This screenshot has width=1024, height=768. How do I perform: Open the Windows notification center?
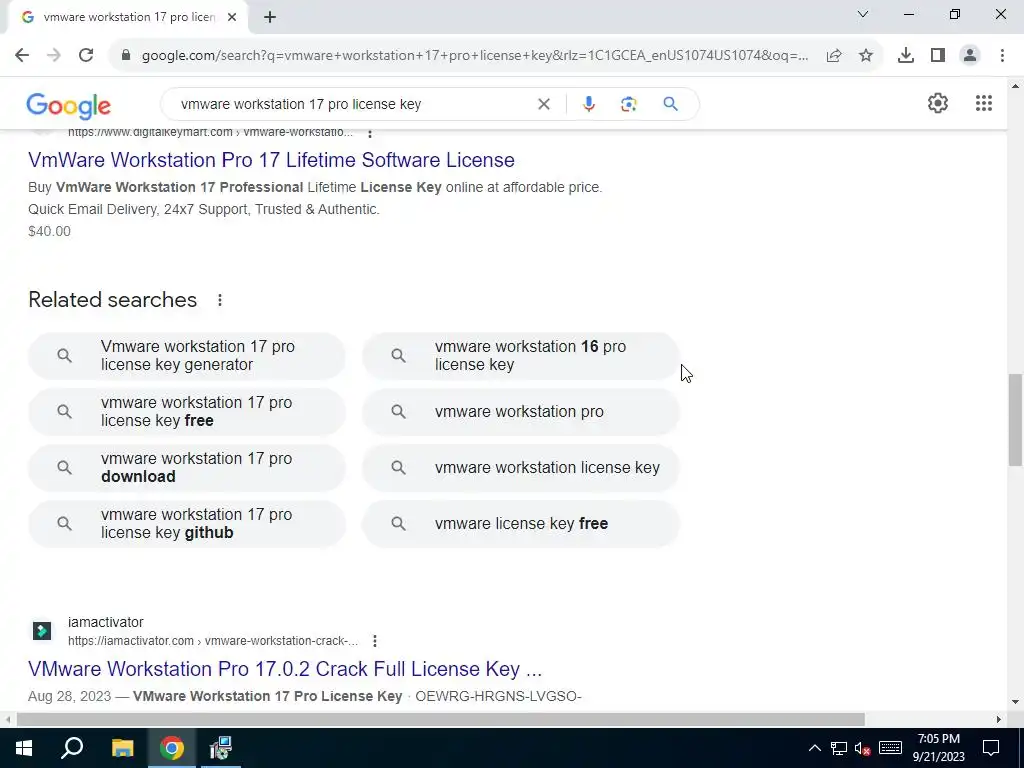click(x=991, y=748)
